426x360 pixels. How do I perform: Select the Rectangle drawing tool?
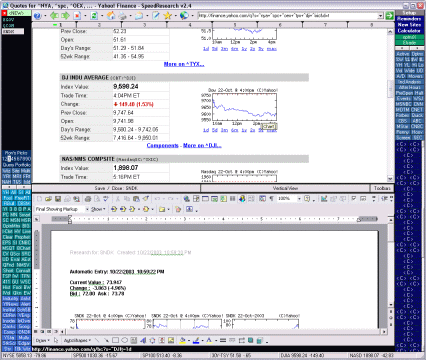click(115, 340)
